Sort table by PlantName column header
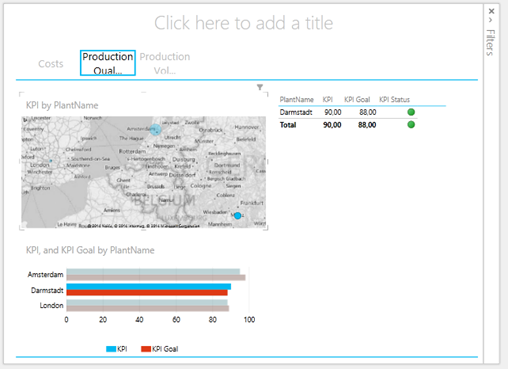 pyautogui.click(x=297, y=99)
